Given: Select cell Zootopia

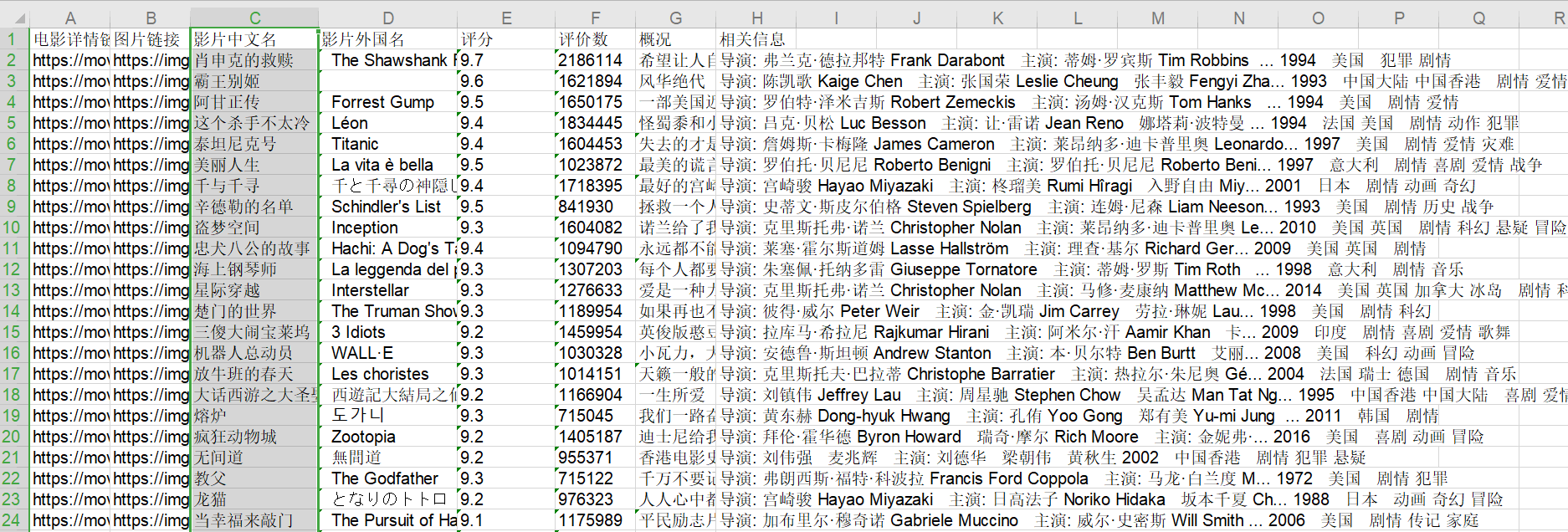Looking at the screenshot, I should [x=388, y=436].
